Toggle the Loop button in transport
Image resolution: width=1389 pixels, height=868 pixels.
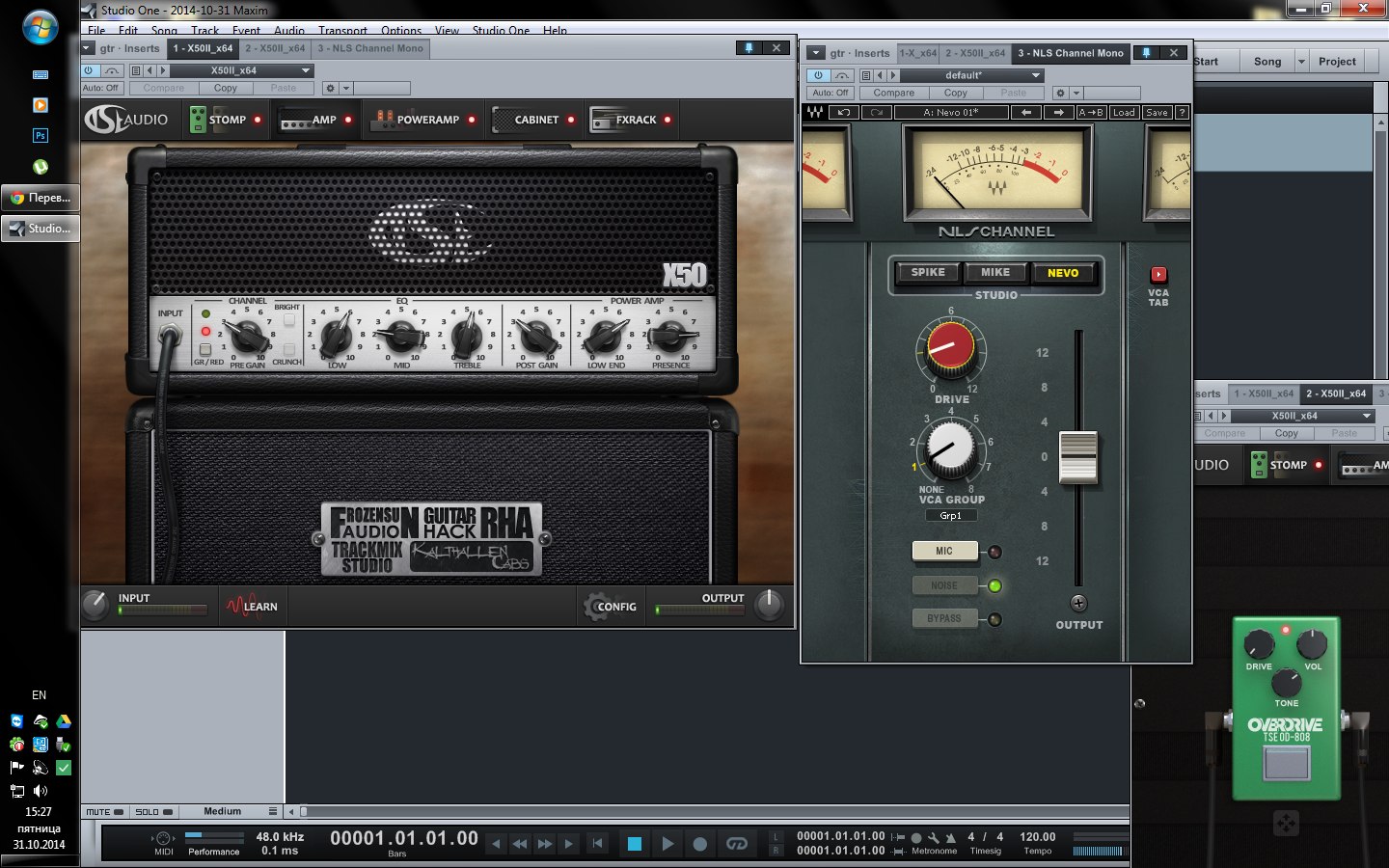coord(736,844)
